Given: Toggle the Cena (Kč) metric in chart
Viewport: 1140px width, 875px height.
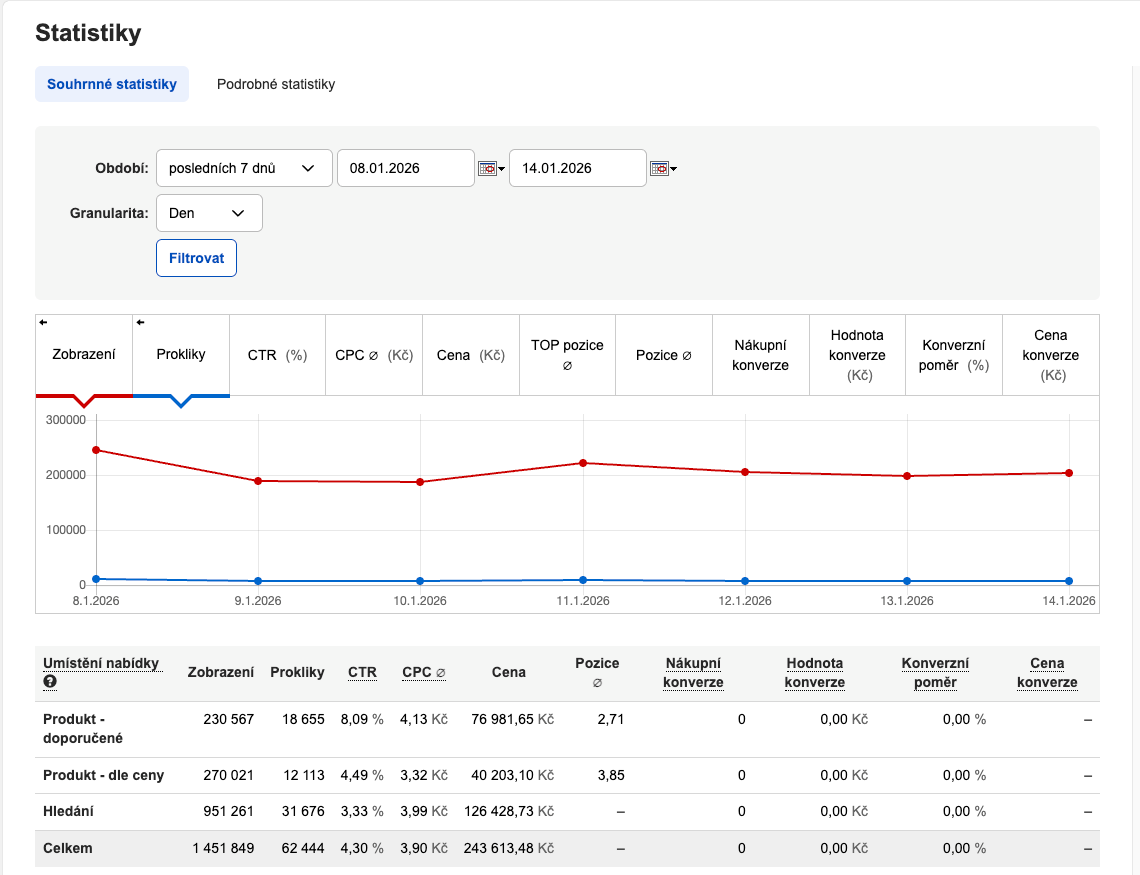Looking at the screenshot, I should point(470,355).
